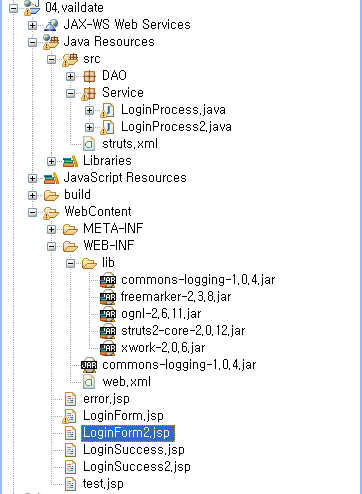The width and height of the screenshot is (362, 494).
Task: Click the JavaScript Resources library icon
Action: 51,178
